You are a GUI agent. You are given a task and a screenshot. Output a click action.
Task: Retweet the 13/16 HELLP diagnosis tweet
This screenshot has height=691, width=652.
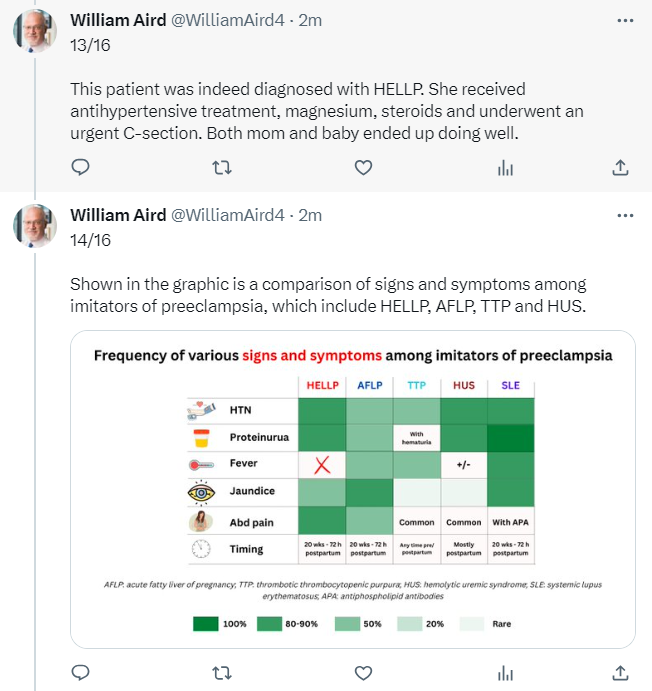point(222,167)
